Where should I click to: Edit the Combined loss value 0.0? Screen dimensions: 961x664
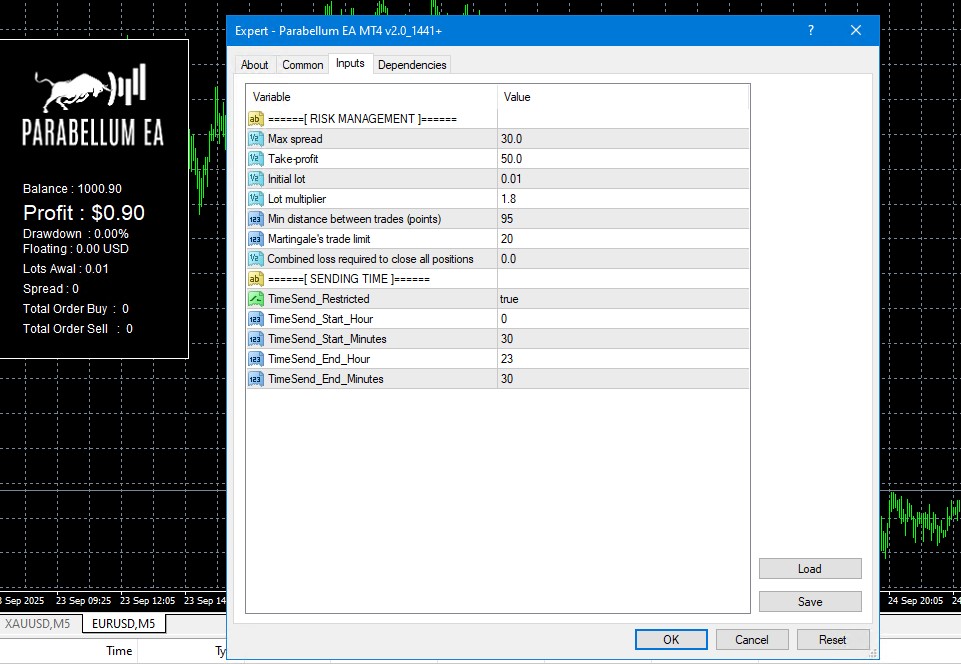click(x=623, y=259)
